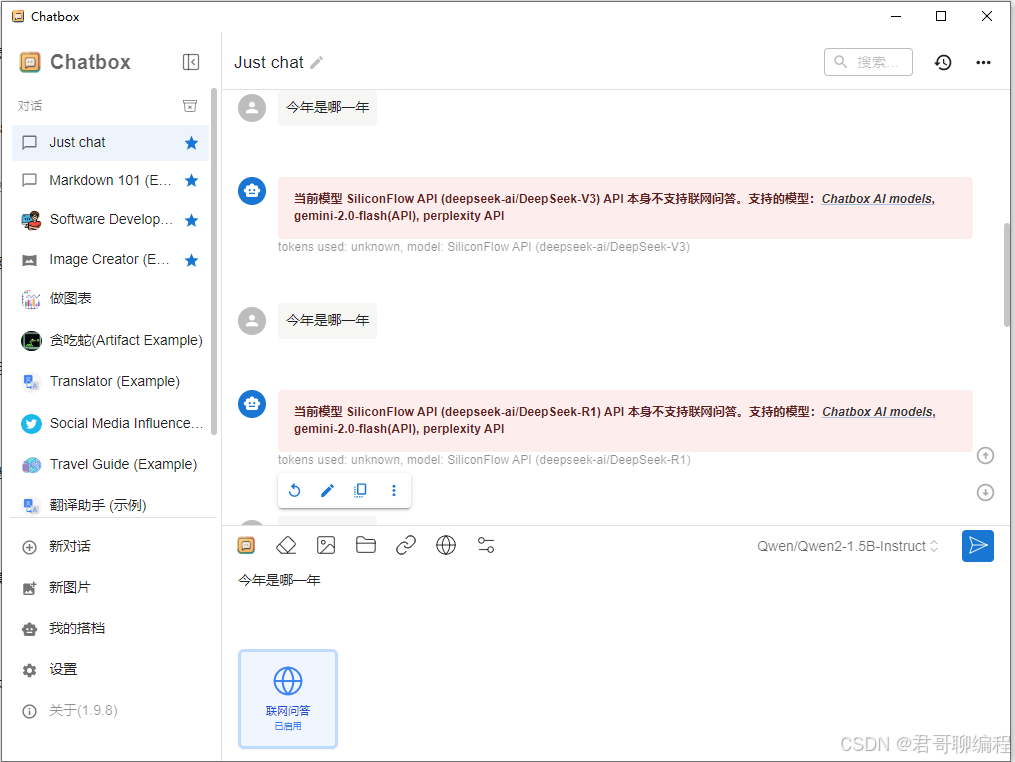Image resolution: width=1015 pixels, height=762 pixels.
Task: Send the message with the blue arrow button
Action: [977, 546]
